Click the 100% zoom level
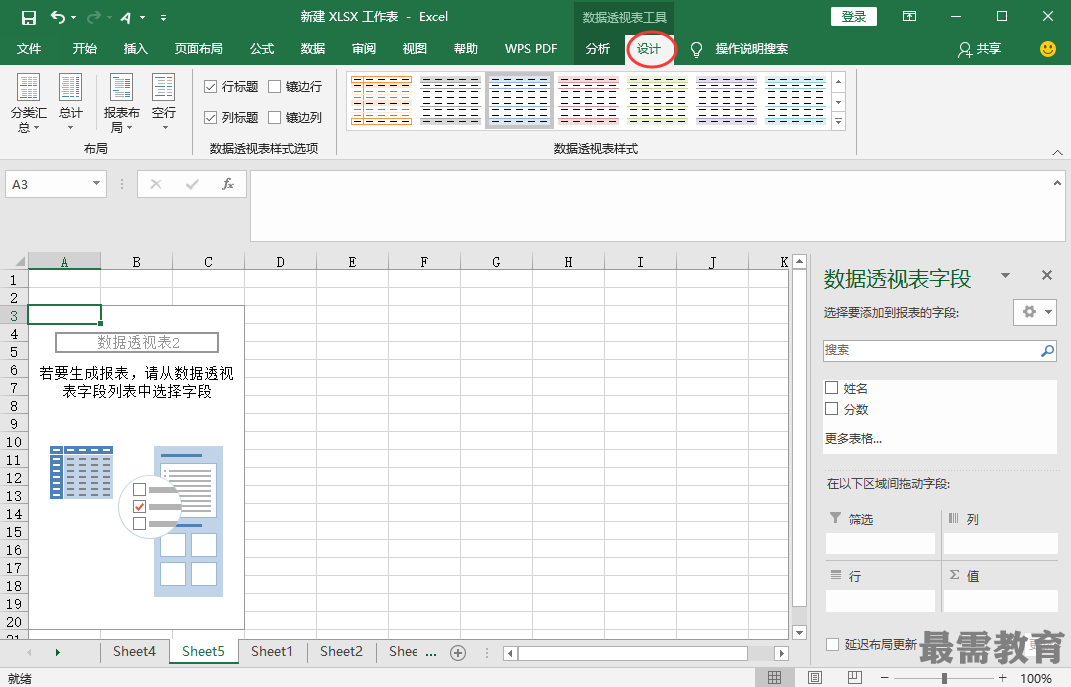This screenshot has width=1071, height=687. click(1035, 678)
